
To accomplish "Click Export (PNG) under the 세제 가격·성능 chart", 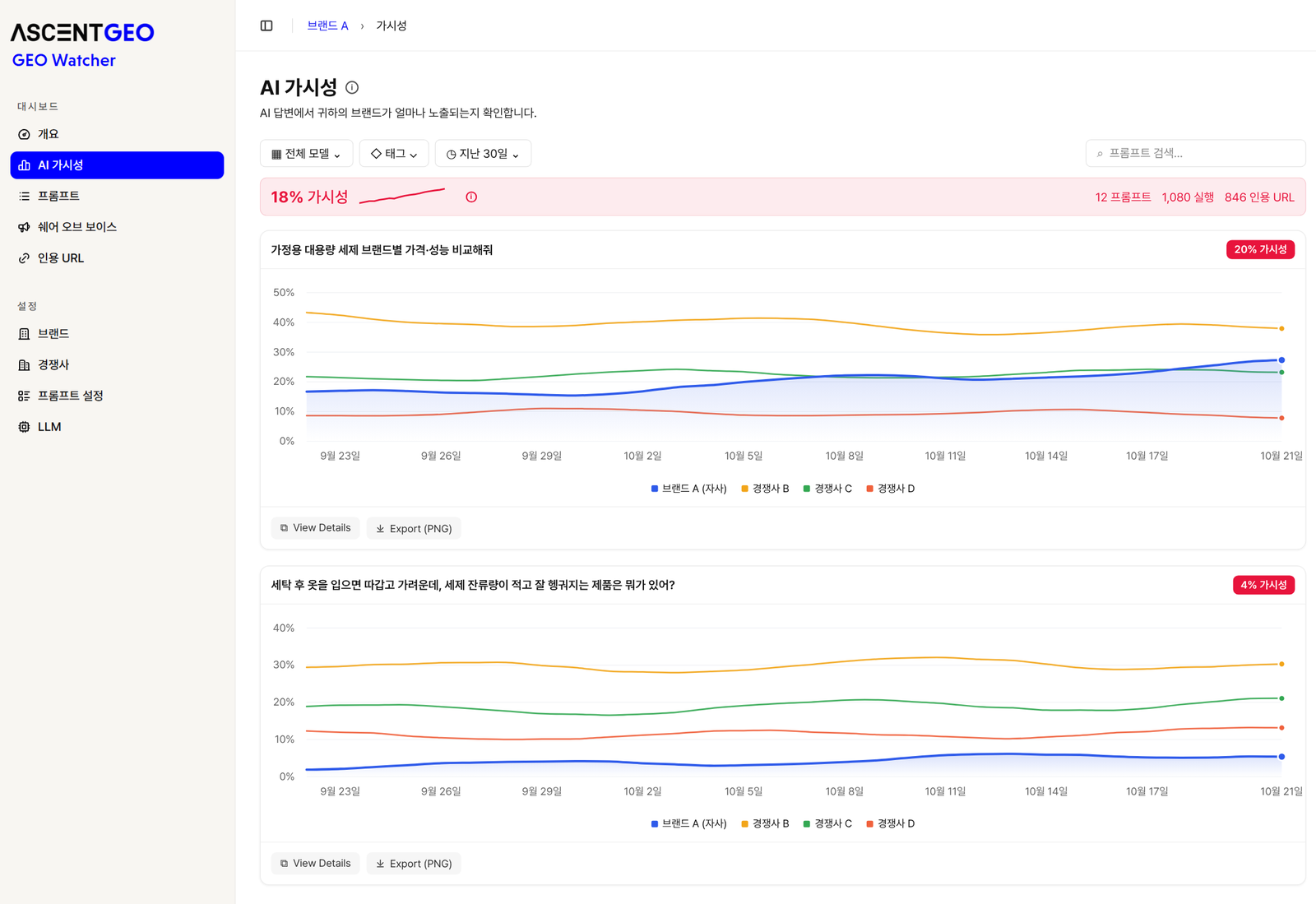I will 414,528.
